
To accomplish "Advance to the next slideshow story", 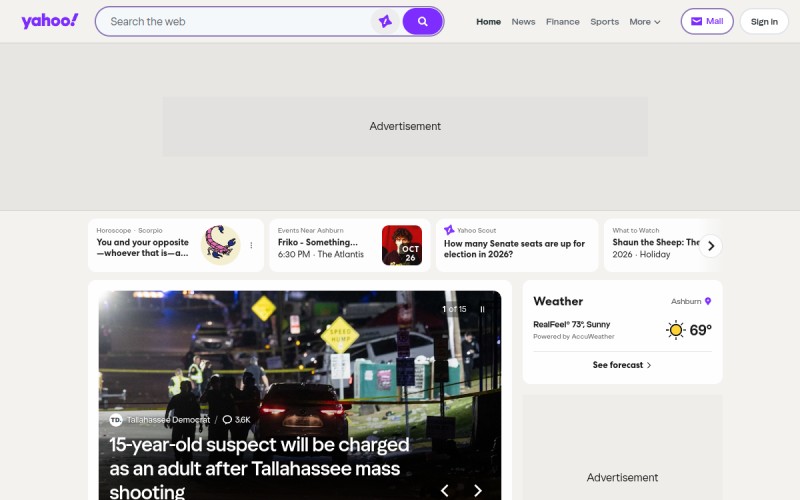I will click(478, 490).
